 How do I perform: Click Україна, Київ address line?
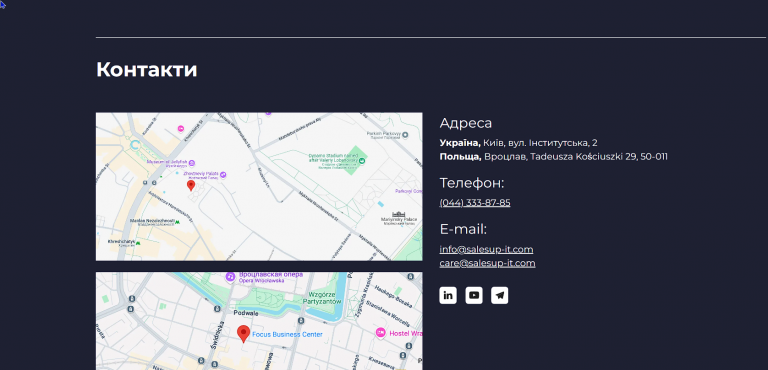point(519,143)
